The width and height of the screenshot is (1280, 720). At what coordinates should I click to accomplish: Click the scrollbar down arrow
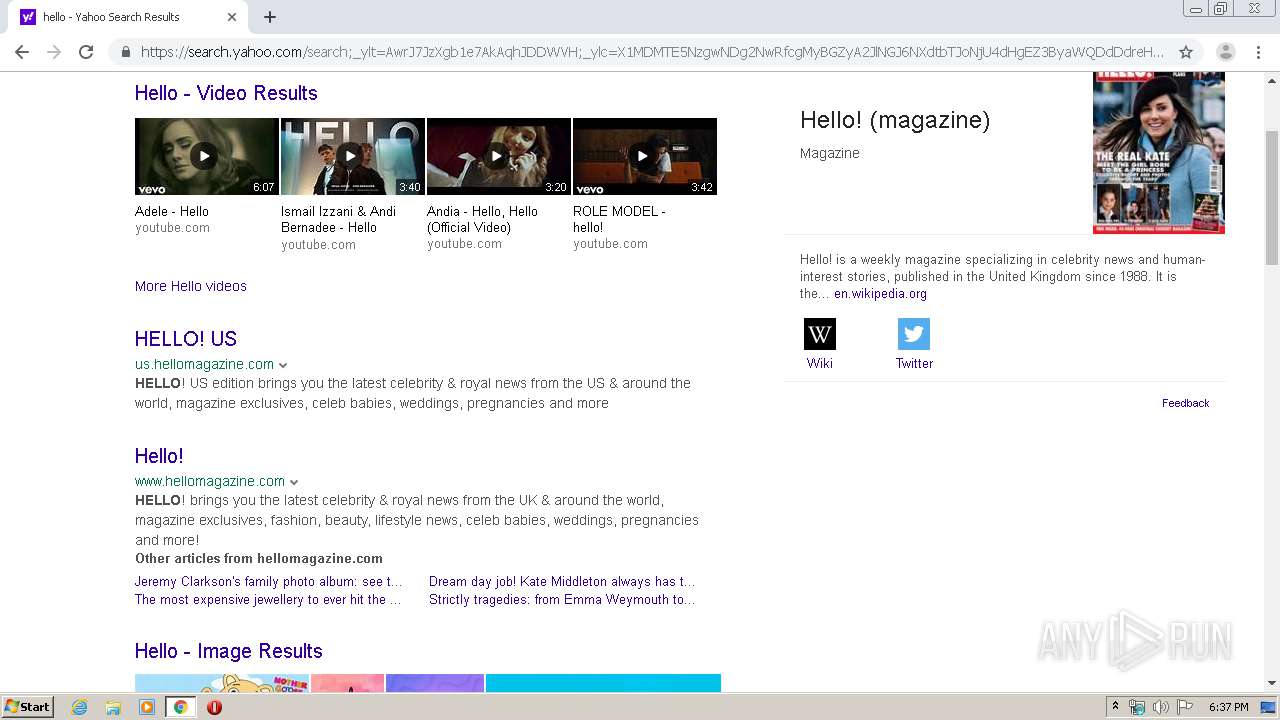point(1272,683)
